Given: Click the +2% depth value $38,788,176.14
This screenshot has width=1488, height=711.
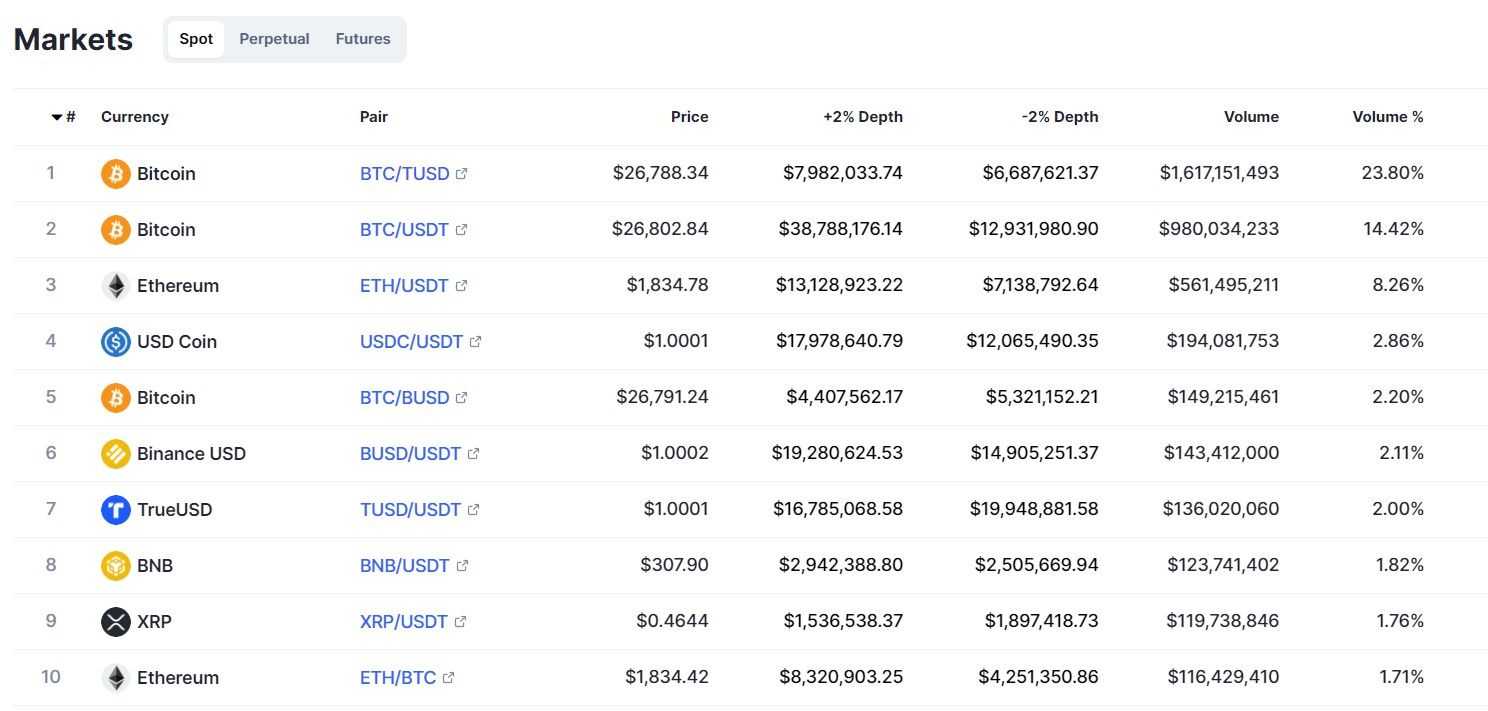Looking at the screenshot, I should (841, 229).
